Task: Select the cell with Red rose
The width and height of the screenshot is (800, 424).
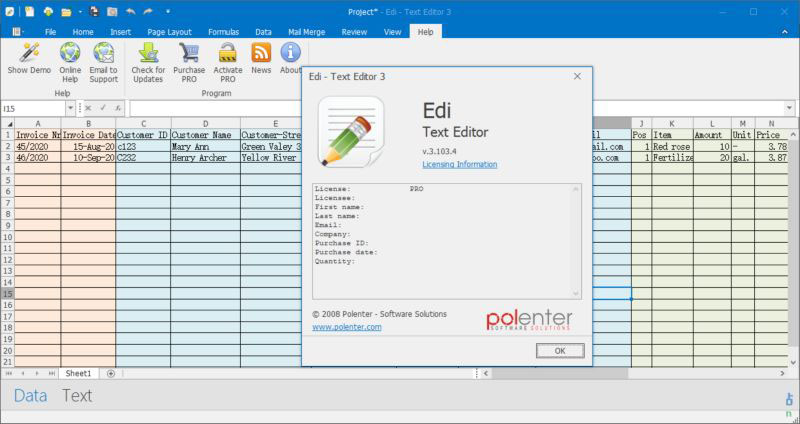Action: click(x=672, y=146)
